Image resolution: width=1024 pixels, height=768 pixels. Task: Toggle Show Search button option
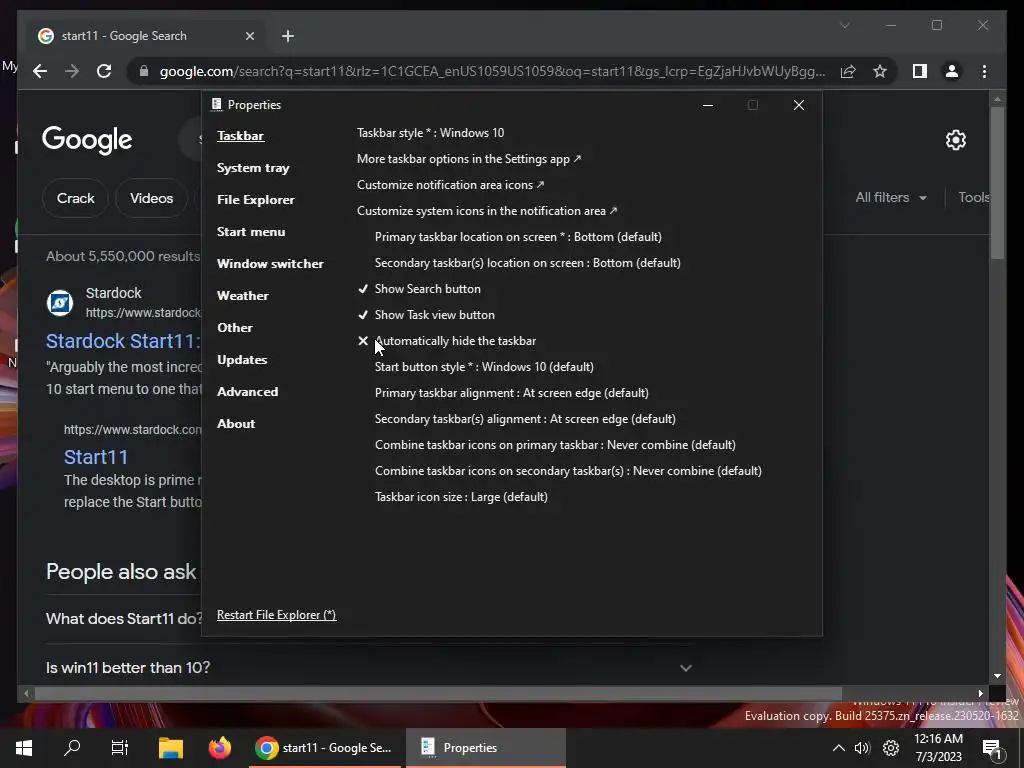(419, 289)
